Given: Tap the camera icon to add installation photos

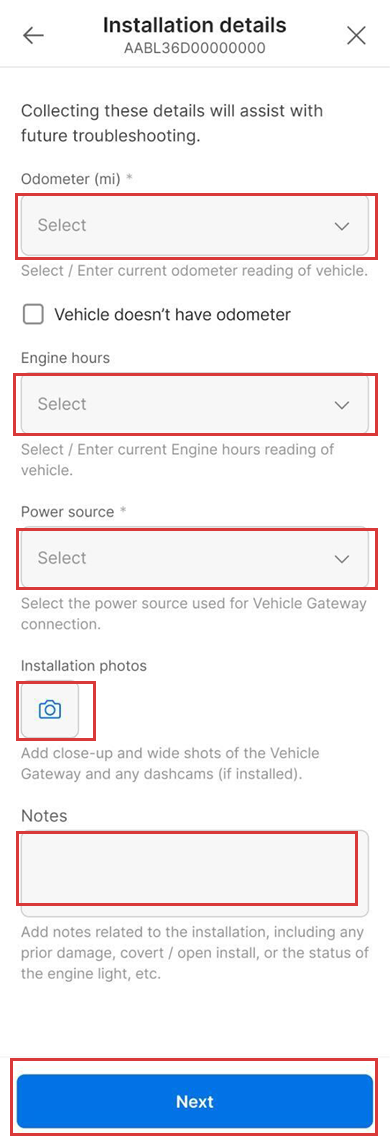Looking at the screenshot, I should point(50,709).
